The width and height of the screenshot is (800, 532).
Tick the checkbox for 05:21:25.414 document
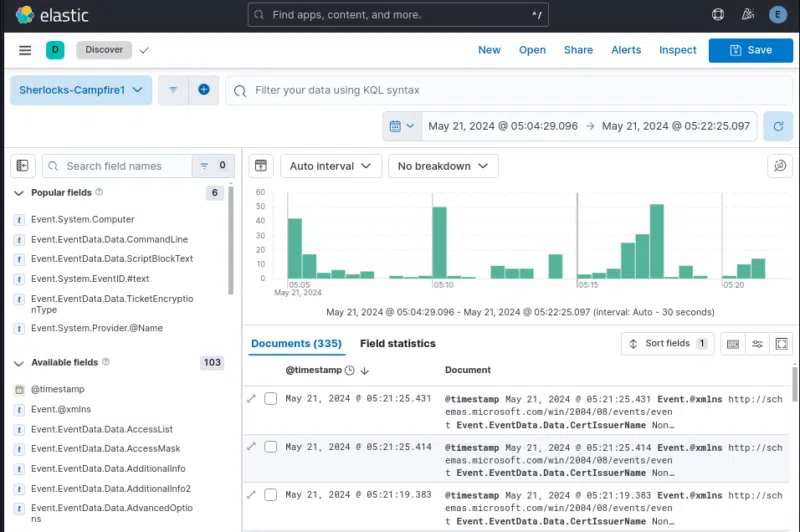[270, 447]
